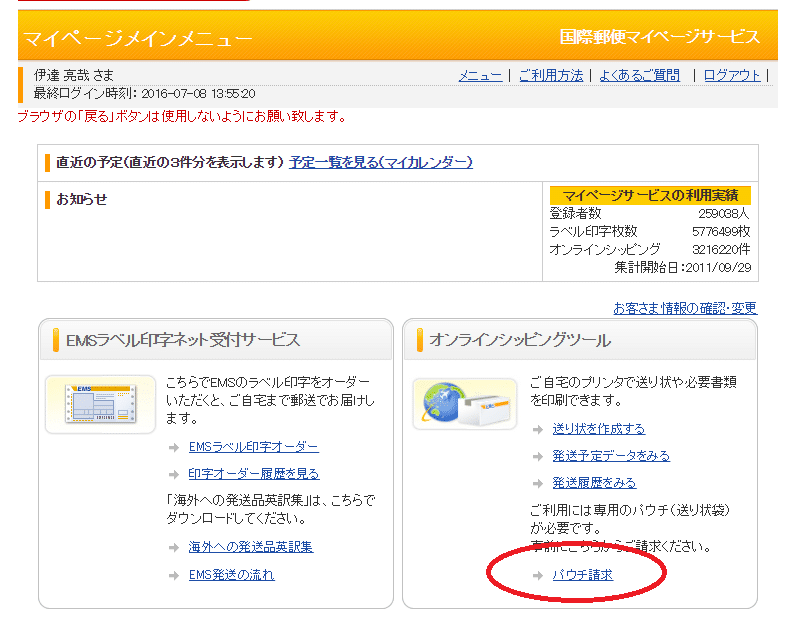Open EMS発送の流れ link
The width and height of the screenshot is (788, 619).
[232, 575]
